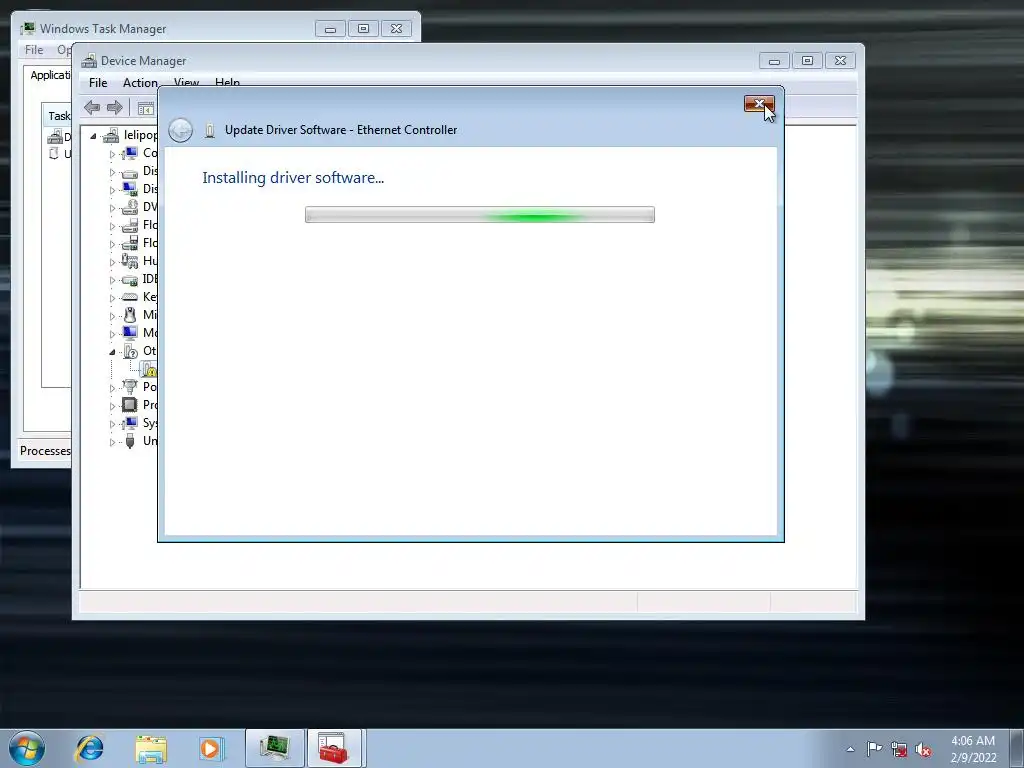Click the wizard's round Back button

tap(180, 130)
